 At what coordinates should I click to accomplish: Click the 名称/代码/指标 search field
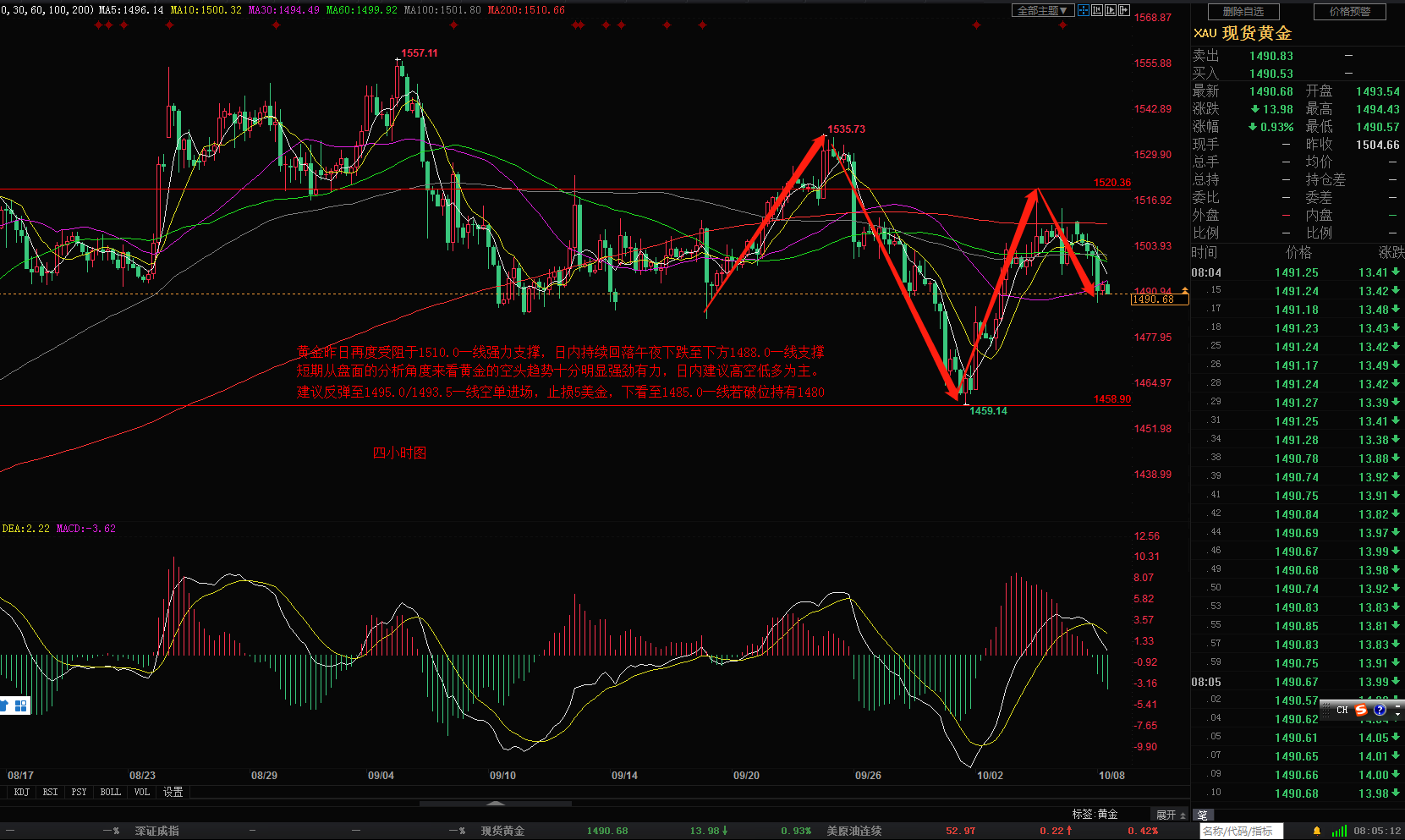(1241, 832)
